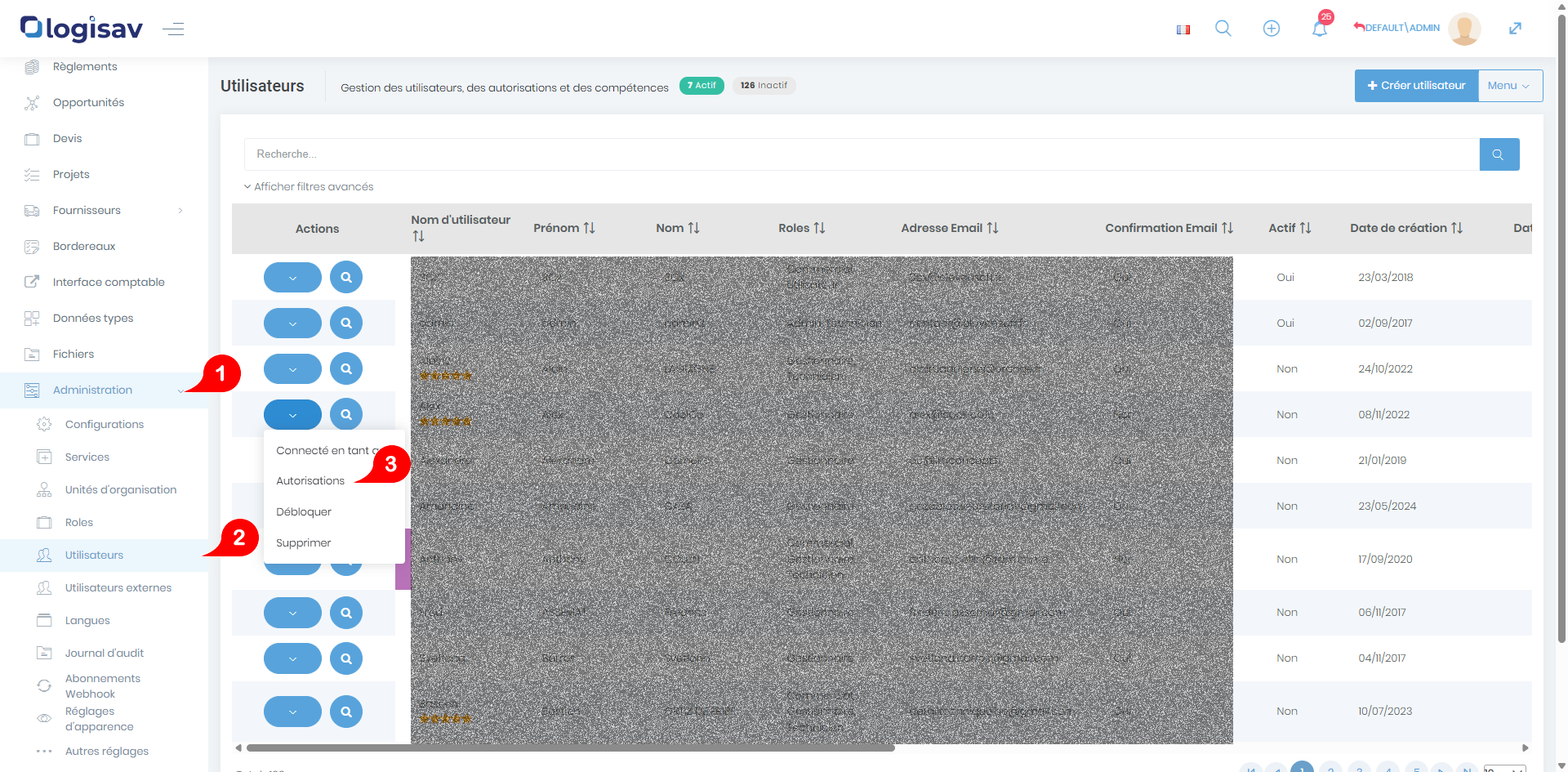Click the plus circle quick-add icon
Screen dimensions: 1568x772
pos(1271,29)
